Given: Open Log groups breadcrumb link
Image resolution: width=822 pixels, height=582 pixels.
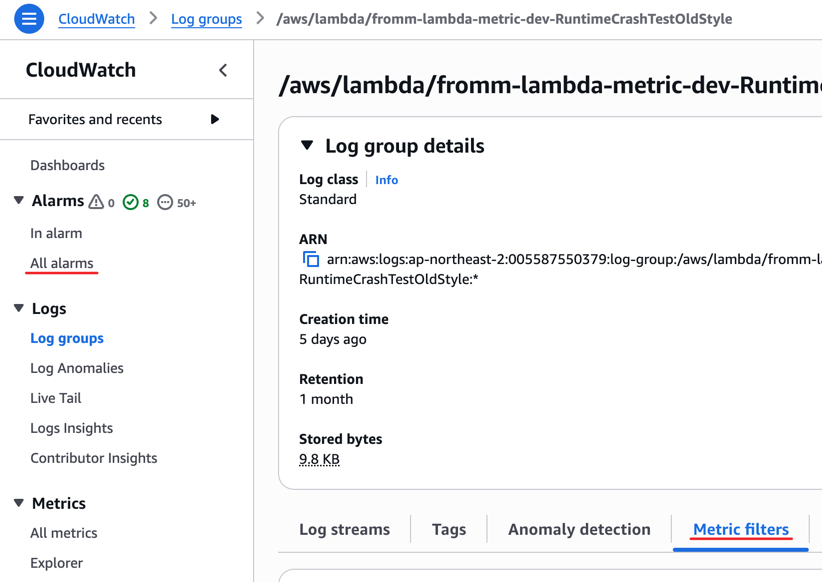Looking at the screenshot, I should click(x=207, y=19).
